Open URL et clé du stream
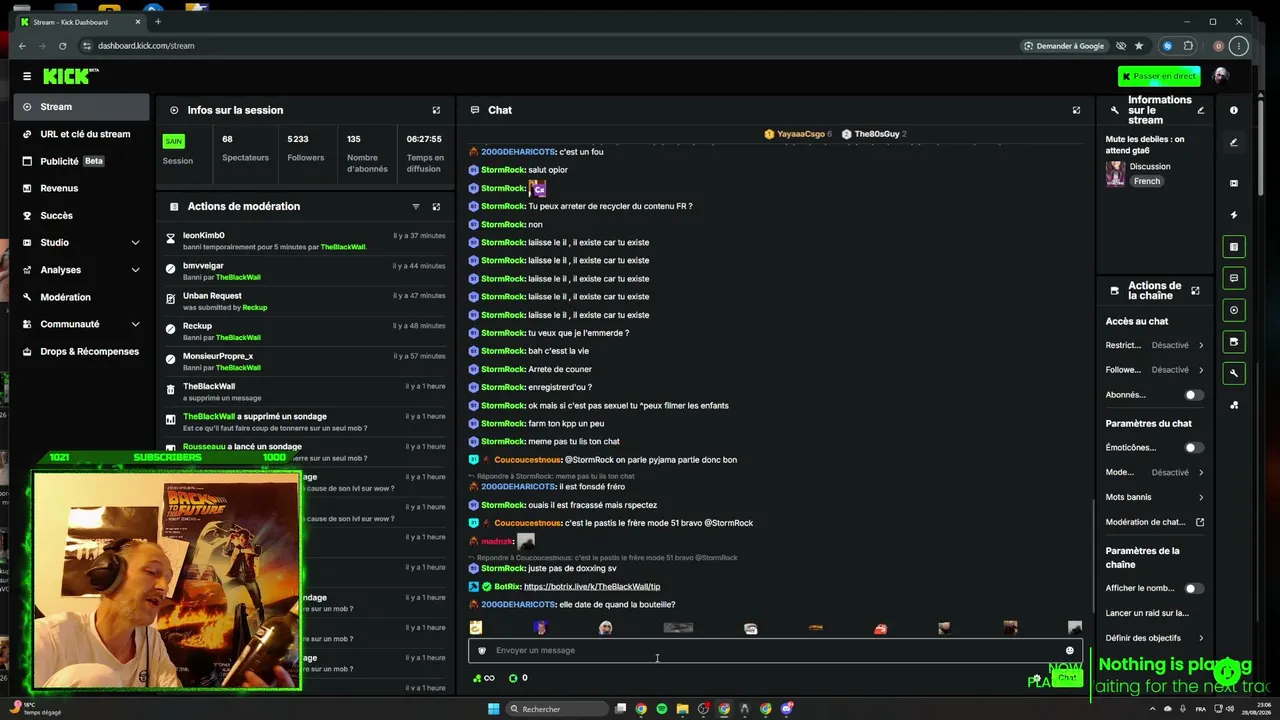 82,134
